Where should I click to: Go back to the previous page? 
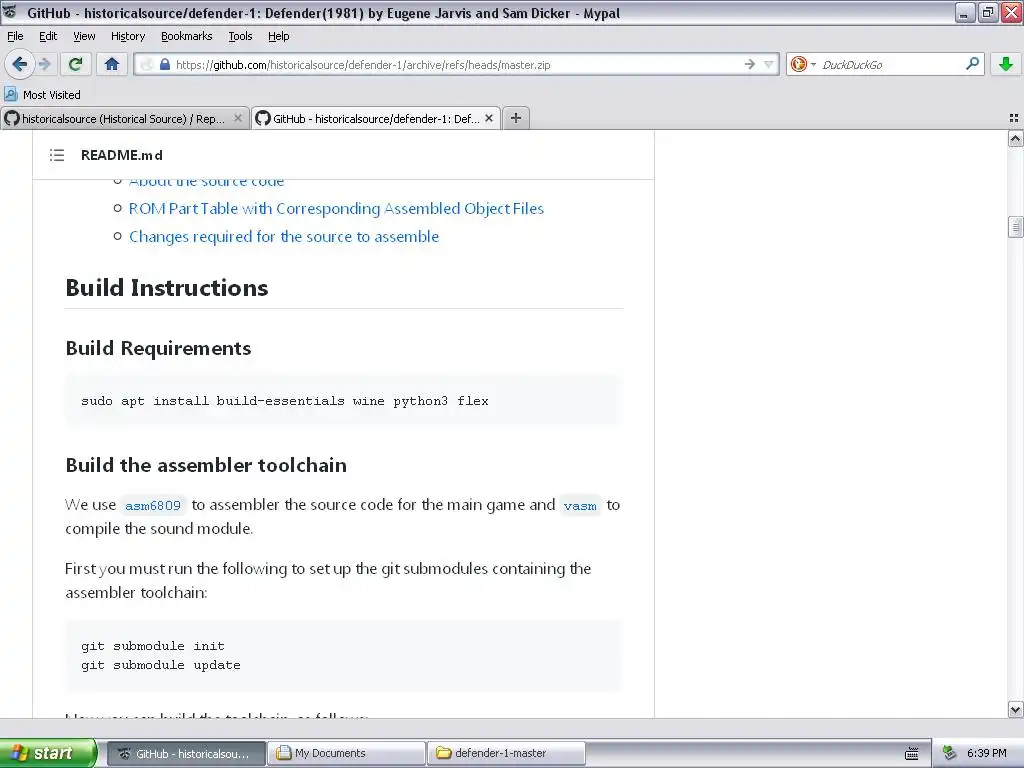(x=19, y=64)
